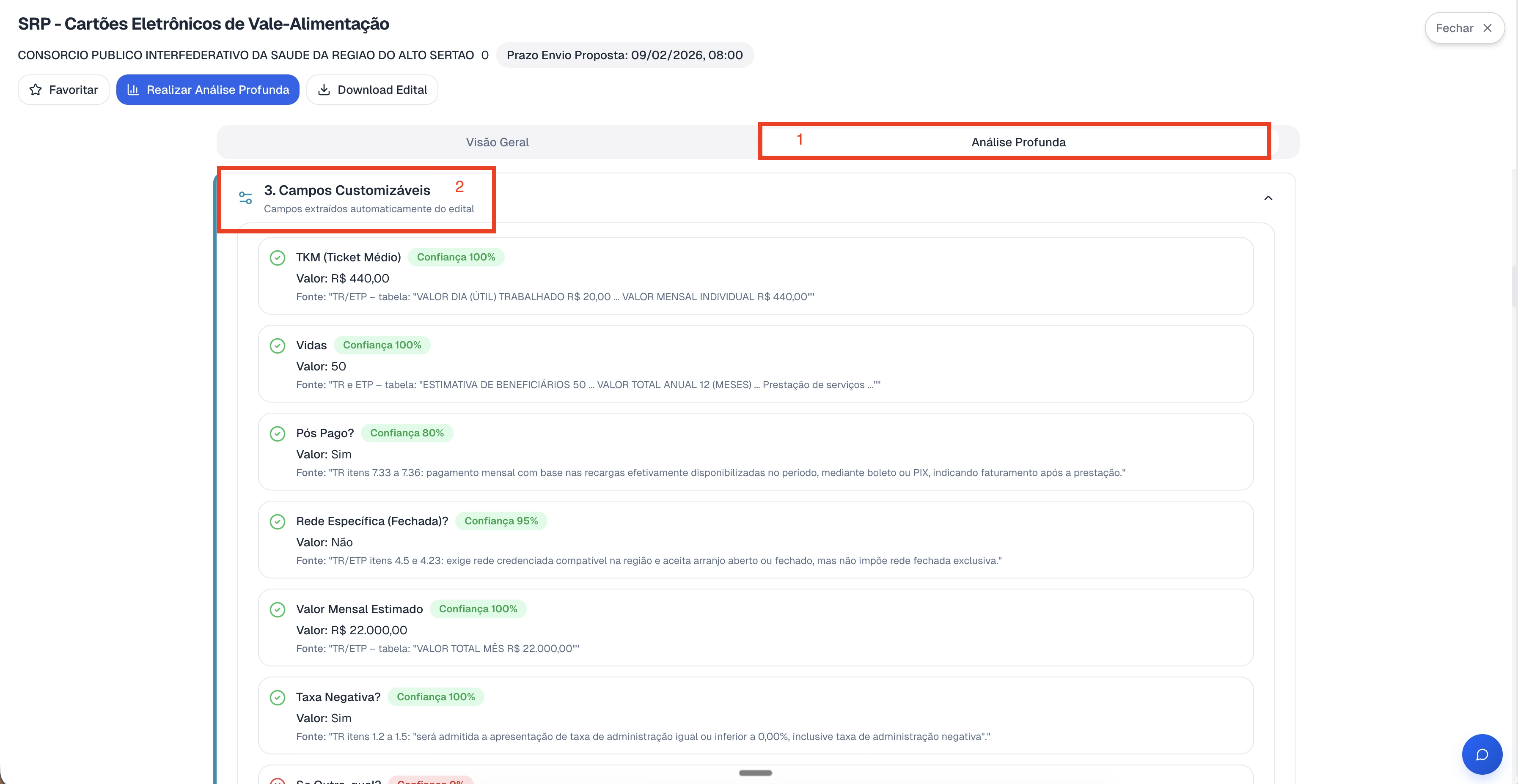Click the chart icon inside Realizar Análise Profunda
The height and width of the screenshot is (784, 1518).
click(x=134, y=90)
